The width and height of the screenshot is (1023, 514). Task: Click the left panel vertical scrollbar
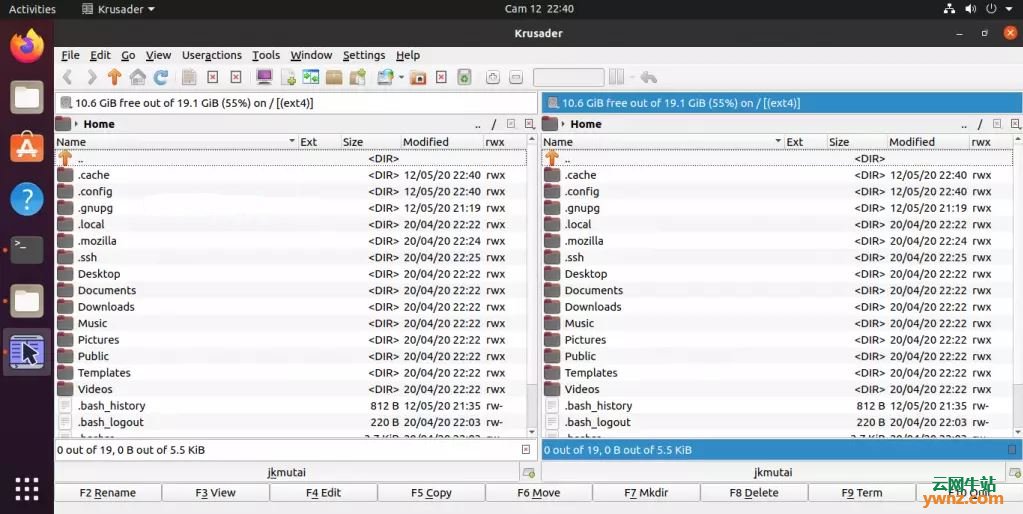[532, 284]
